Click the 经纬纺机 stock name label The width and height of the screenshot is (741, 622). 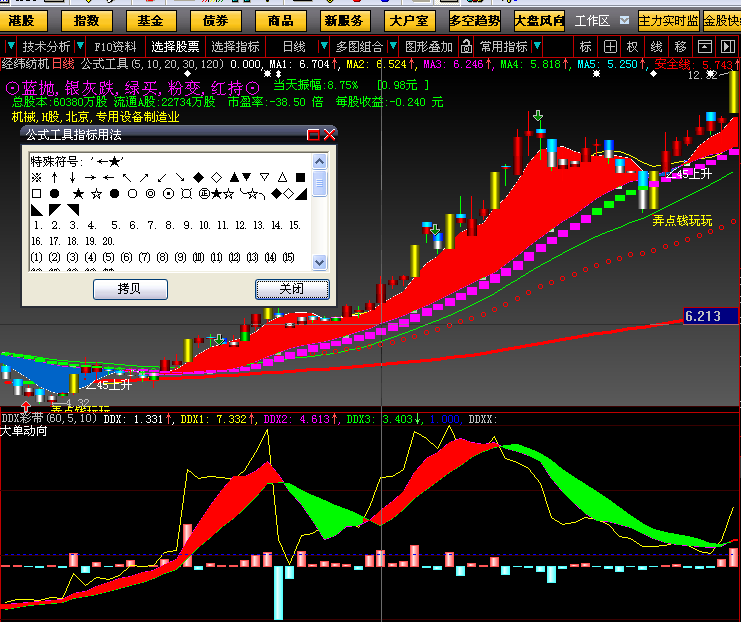tap(26, 63)
